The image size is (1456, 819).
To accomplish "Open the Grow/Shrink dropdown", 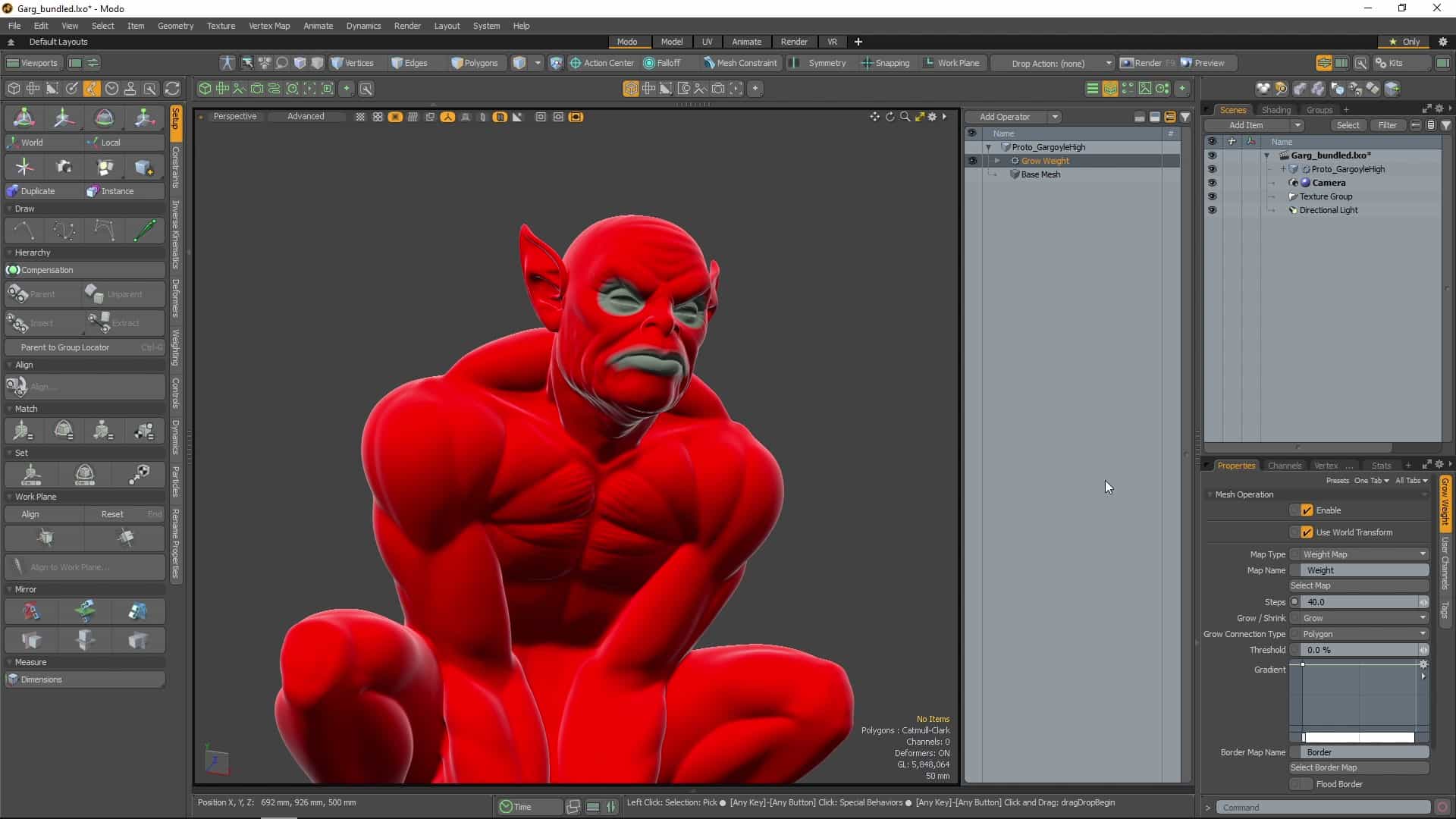I will pyautogui.click(x=1365, y=617).
